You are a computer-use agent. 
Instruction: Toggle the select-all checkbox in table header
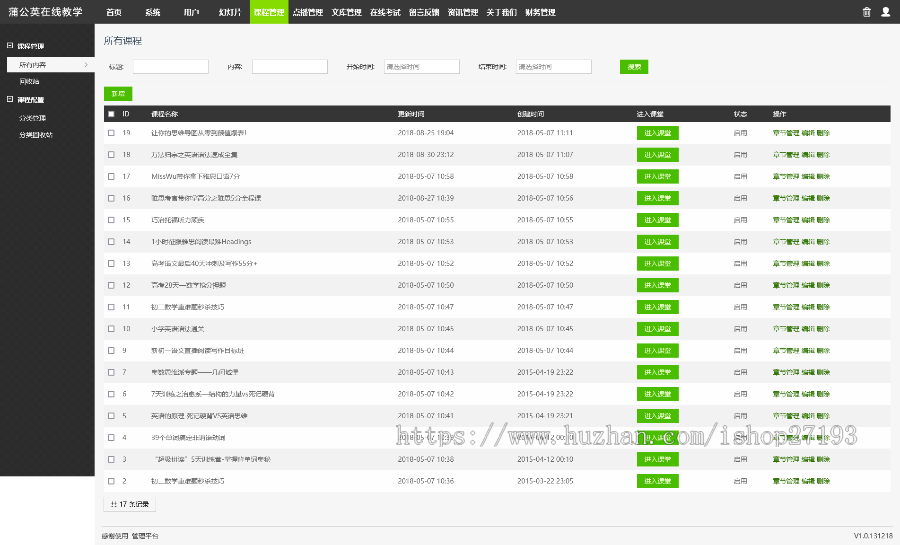[x=111, y=114]
